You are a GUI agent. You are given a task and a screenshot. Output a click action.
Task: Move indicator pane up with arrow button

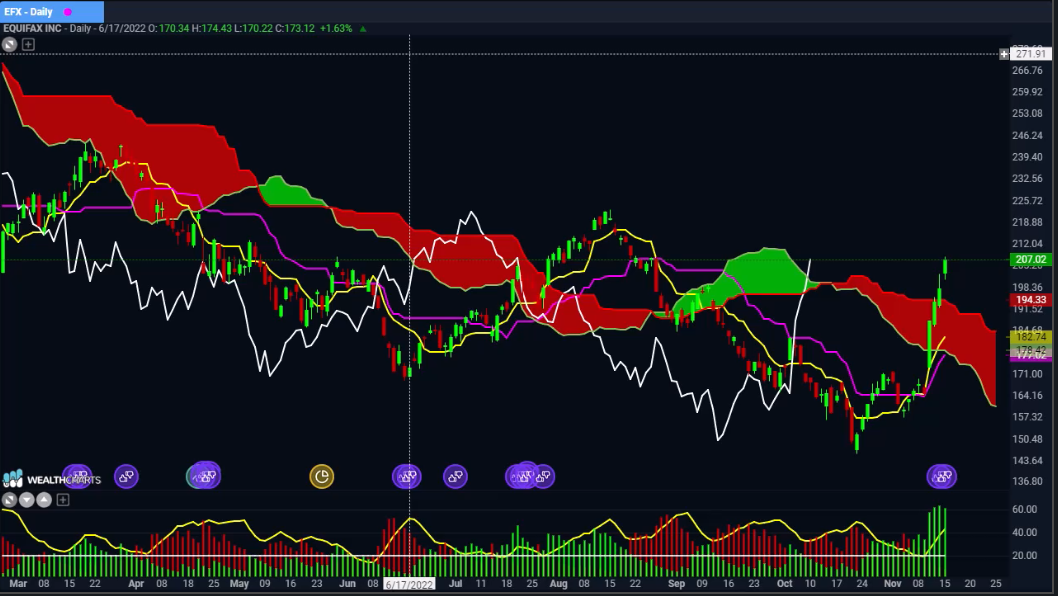[44, 499]
